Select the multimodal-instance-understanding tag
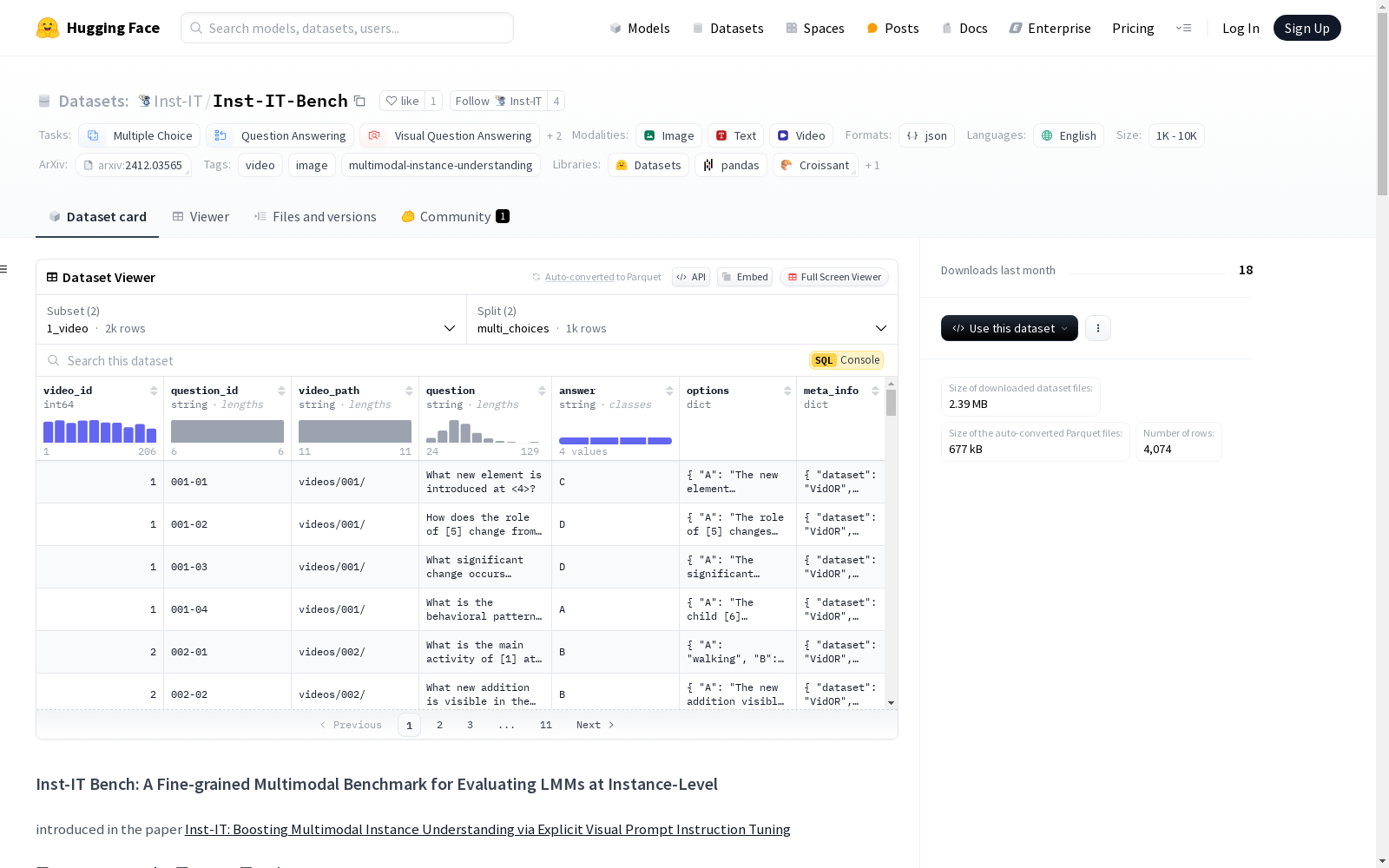Viewport: 1389px width, 868px height. (441, 165)
